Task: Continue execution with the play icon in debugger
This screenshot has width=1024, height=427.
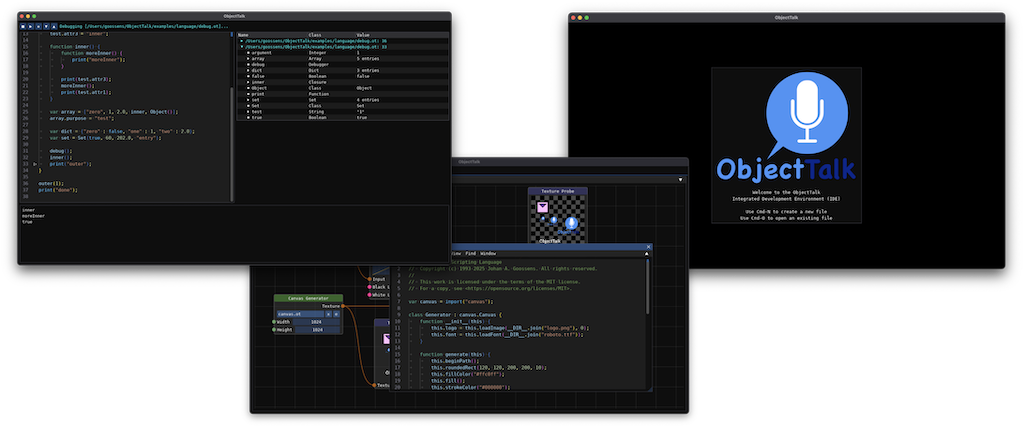Action: pos(31,26)
